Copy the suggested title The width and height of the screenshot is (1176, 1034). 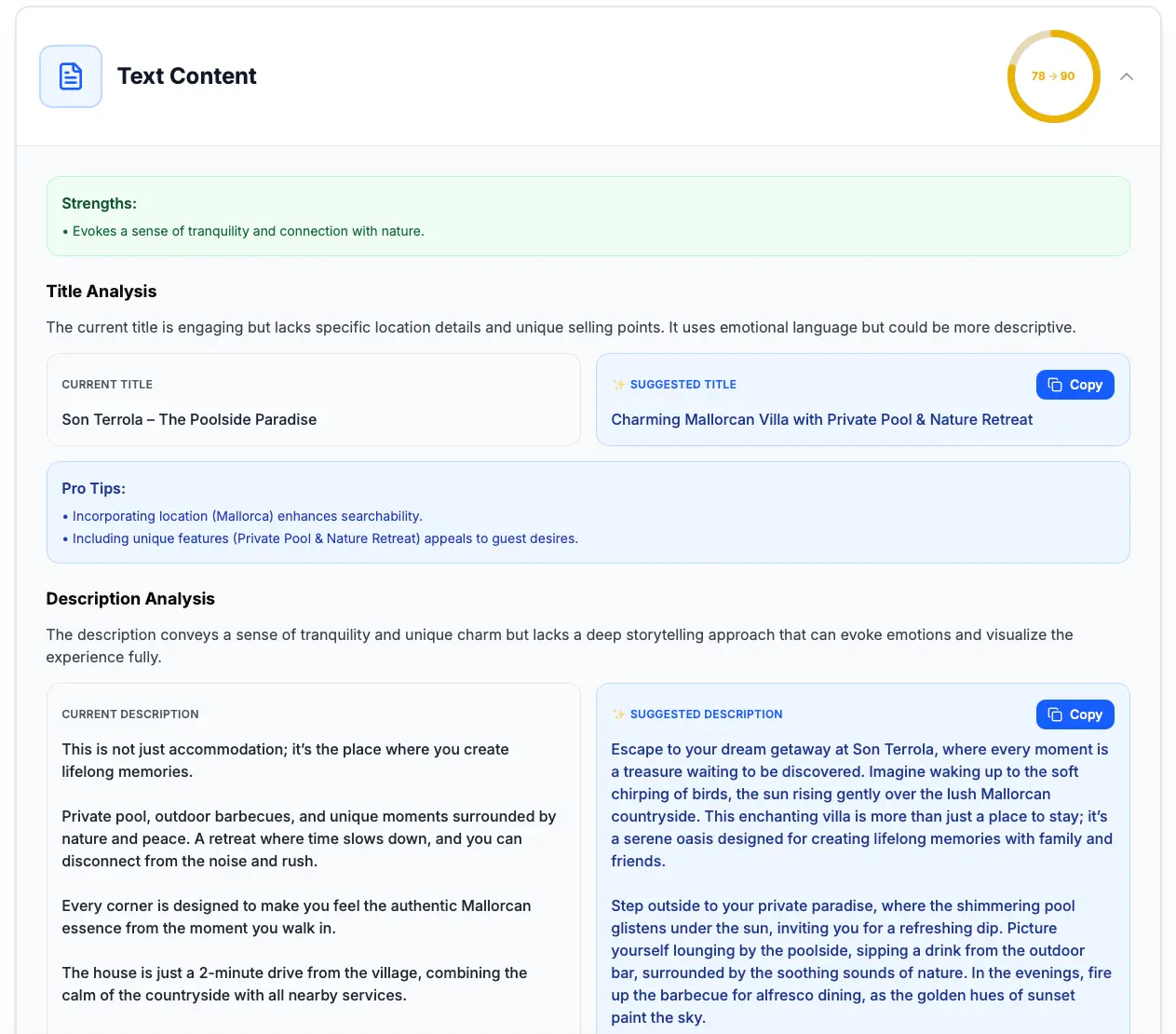1075,384
